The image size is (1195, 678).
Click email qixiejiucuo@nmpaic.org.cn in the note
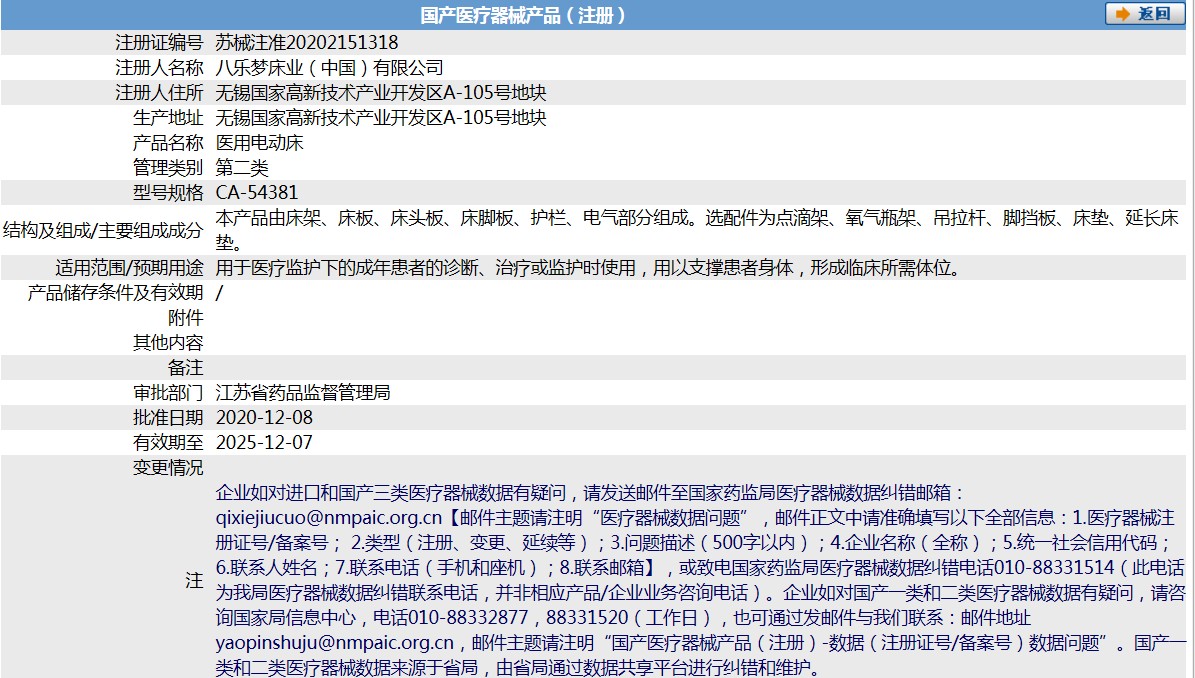coord(328,518)
